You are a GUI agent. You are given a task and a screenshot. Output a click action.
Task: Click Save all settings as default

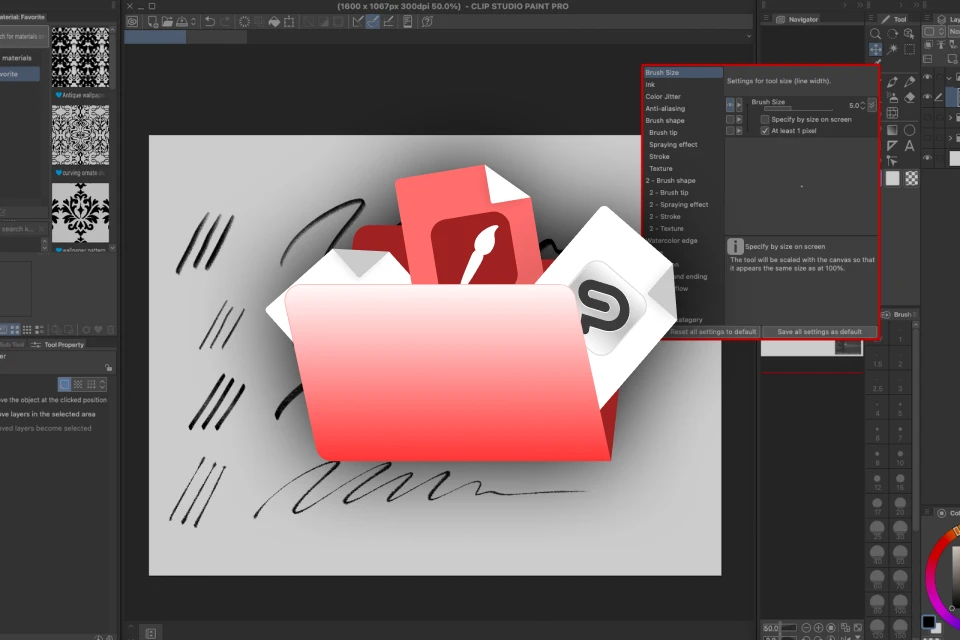pyautogui.click(x=819, y=331)
